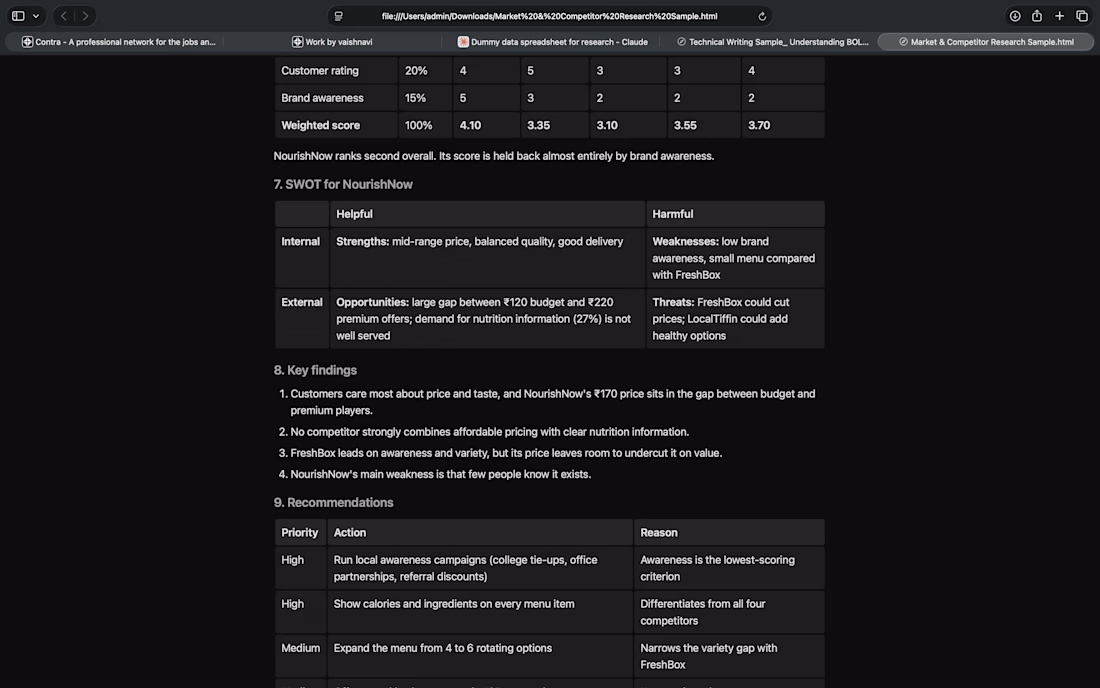The height and width of the screenshot is (688, 1100).
Task: Click the address bar file URL field
Action: pos(549,16)
